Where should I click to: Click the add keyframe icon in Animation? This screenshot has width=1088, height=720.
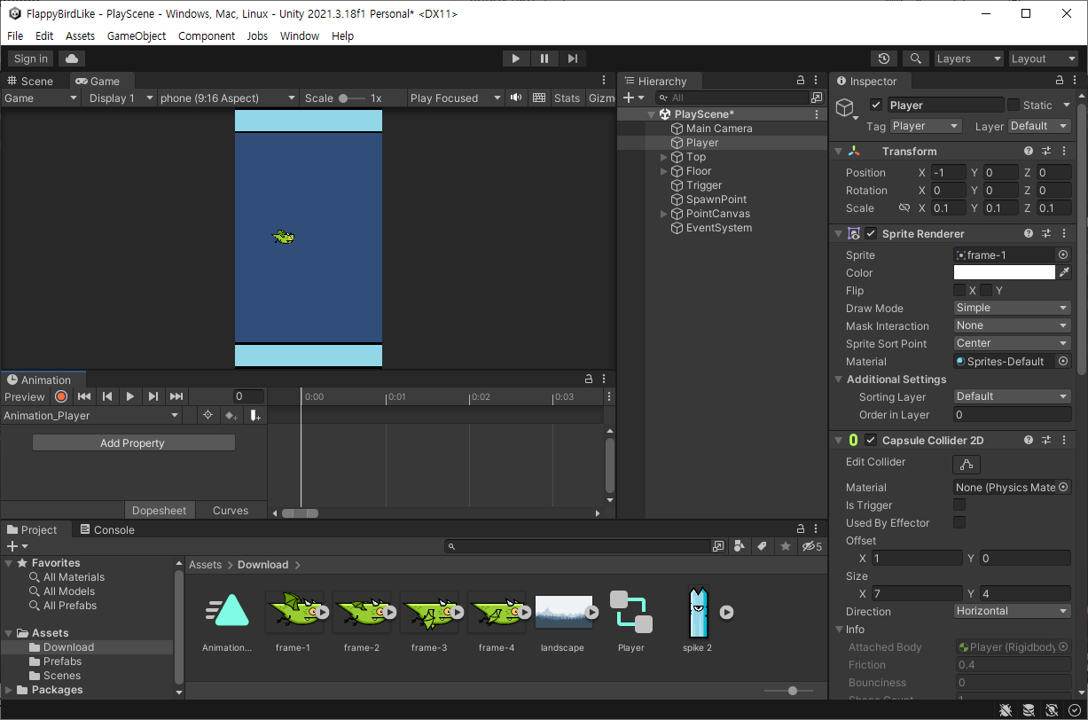231,415
